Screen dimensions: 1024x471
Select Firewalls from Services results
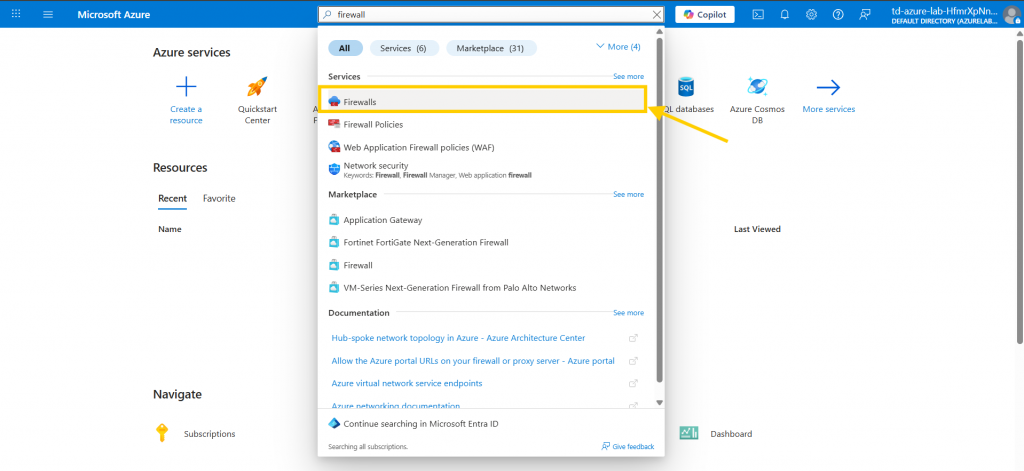click(x=360, y=102)
